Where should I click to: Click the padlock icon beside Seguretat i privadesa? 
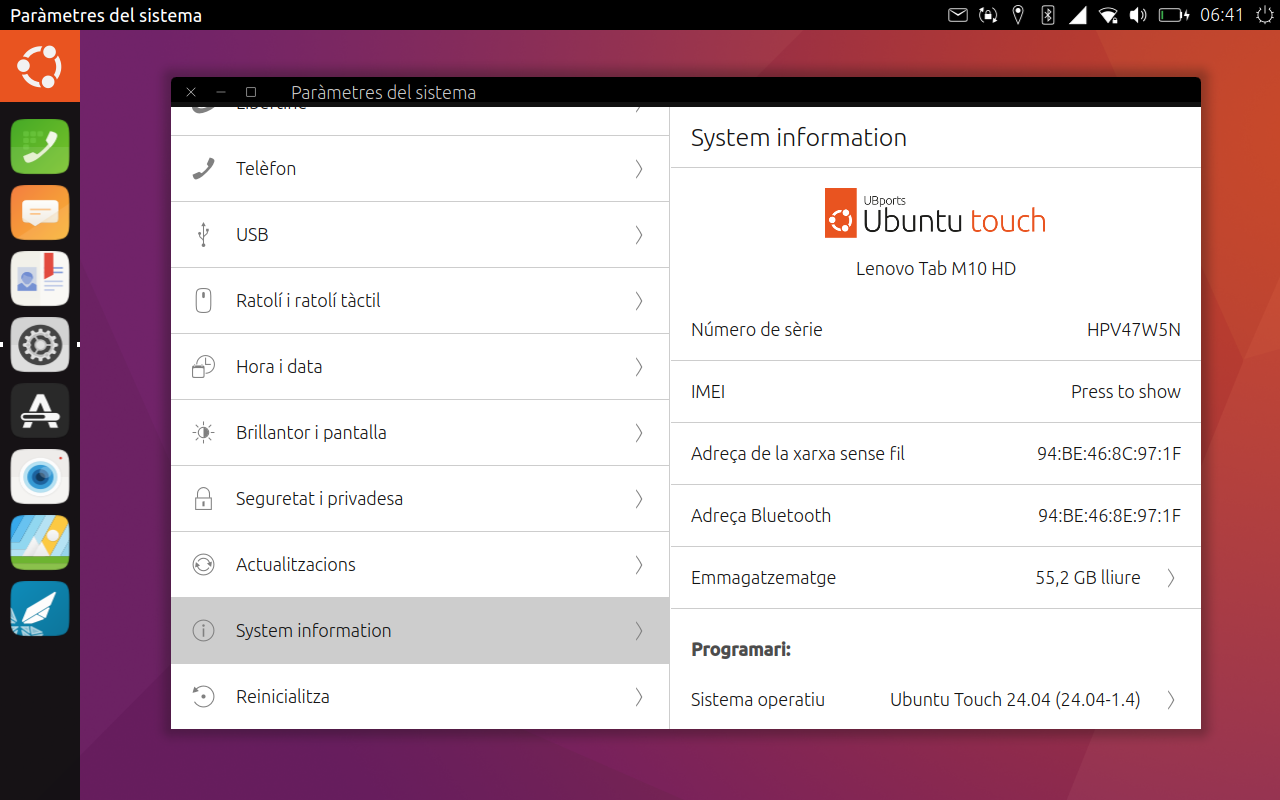[203, 498]
